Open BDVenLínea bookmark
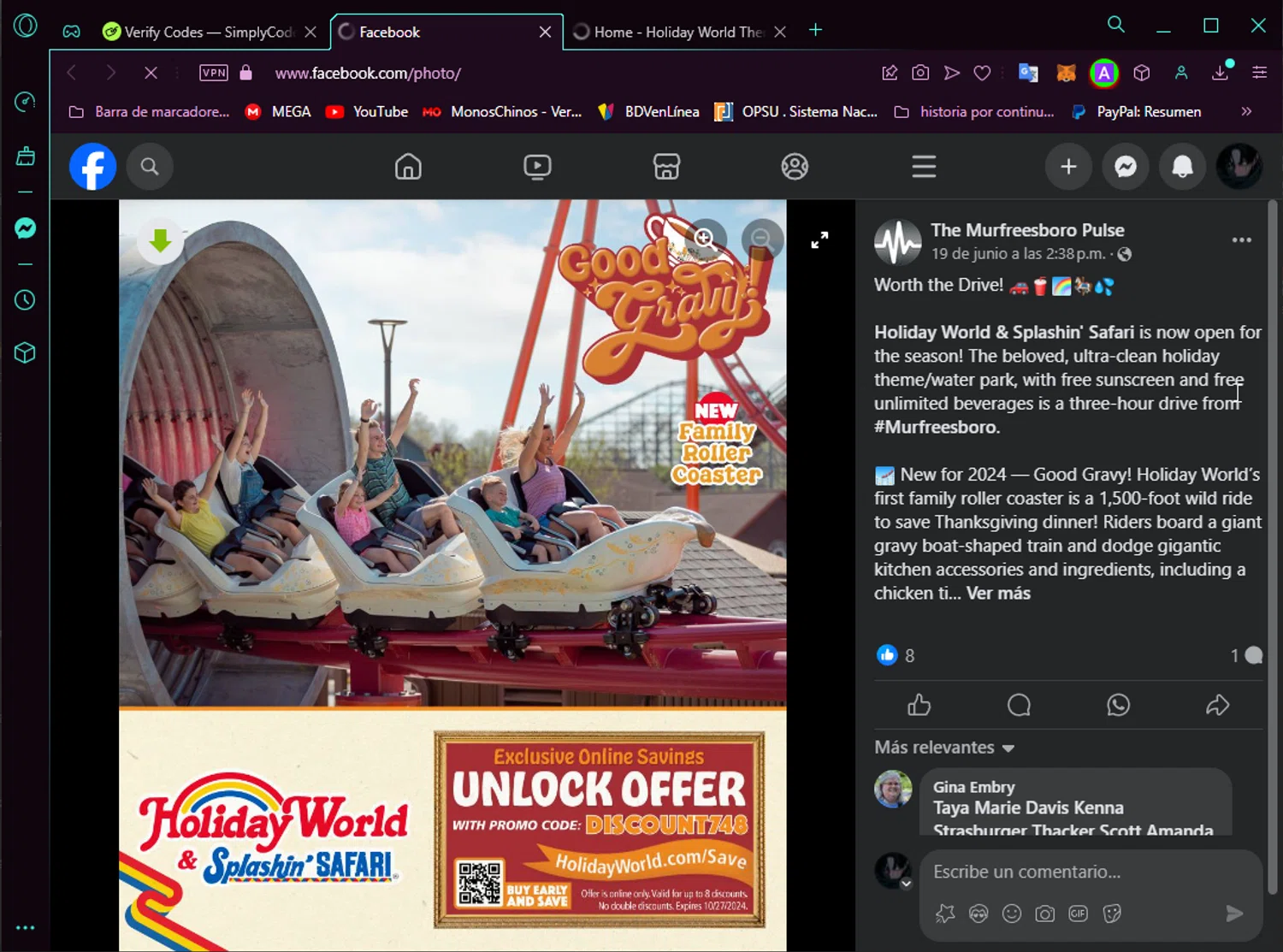1283x952 pixels. [x=648, y=112]
